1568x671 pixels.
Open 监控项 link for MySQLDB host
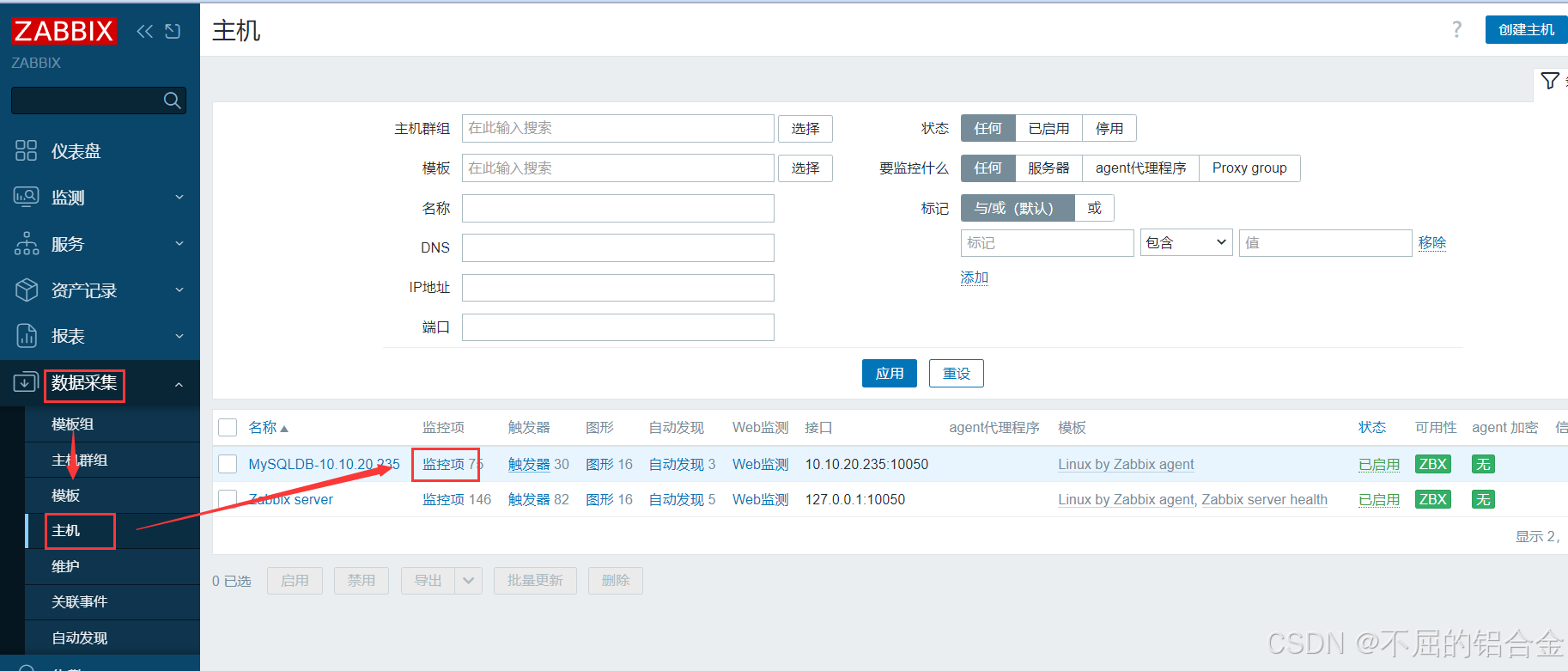(443, 464)
